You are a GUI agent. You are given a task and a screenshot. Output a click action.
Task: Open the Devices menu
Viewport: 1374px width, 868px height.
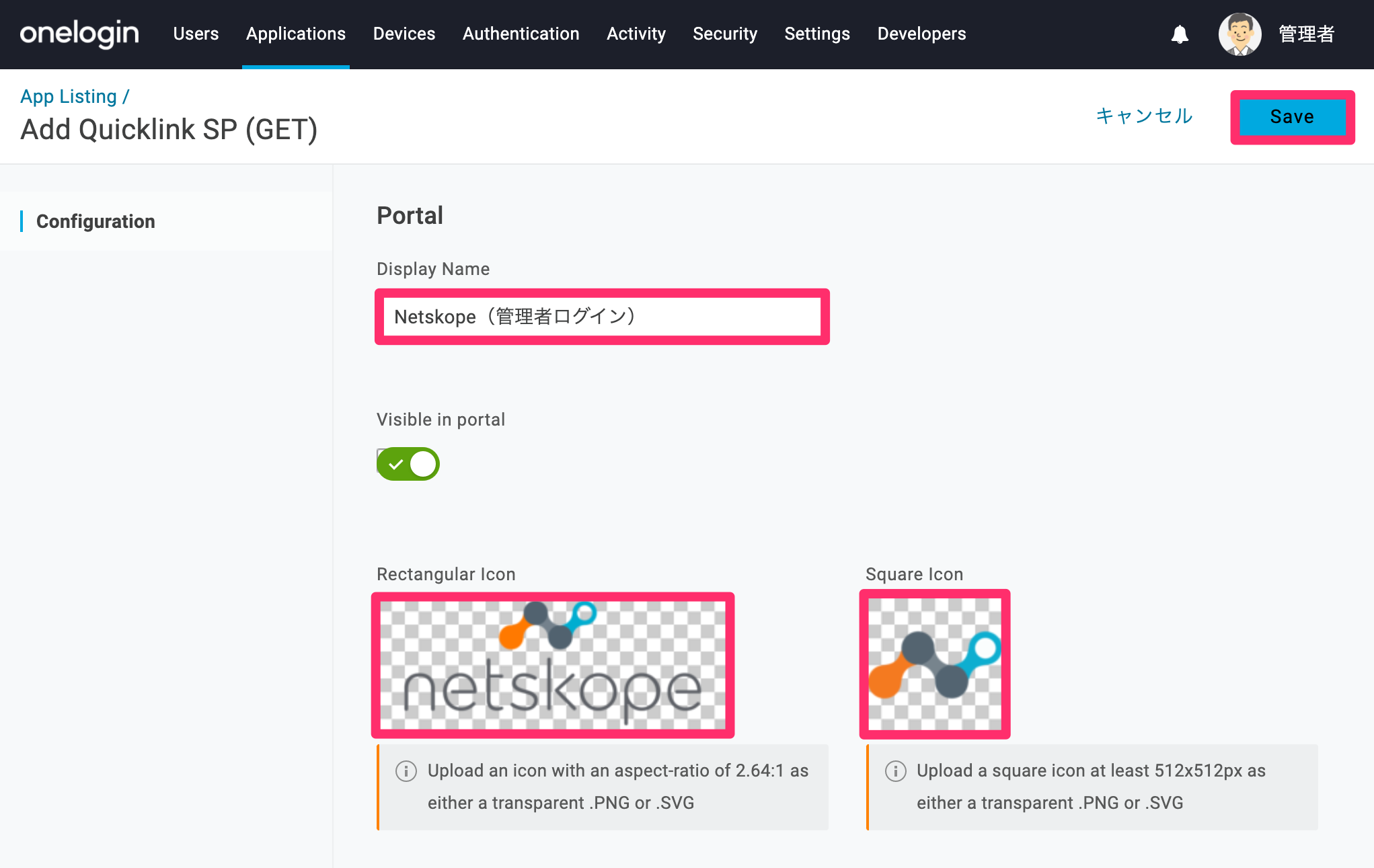click(404, 34)
